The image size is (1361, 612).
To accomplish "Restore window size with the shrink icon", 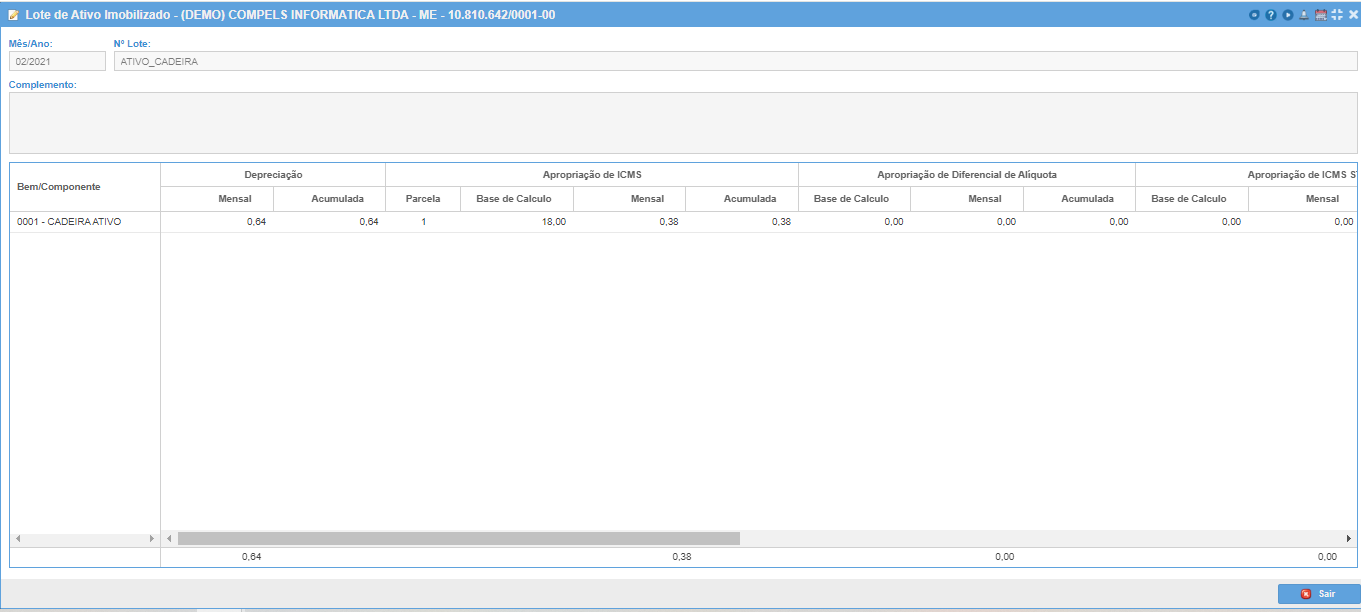I will [1337, 15].
